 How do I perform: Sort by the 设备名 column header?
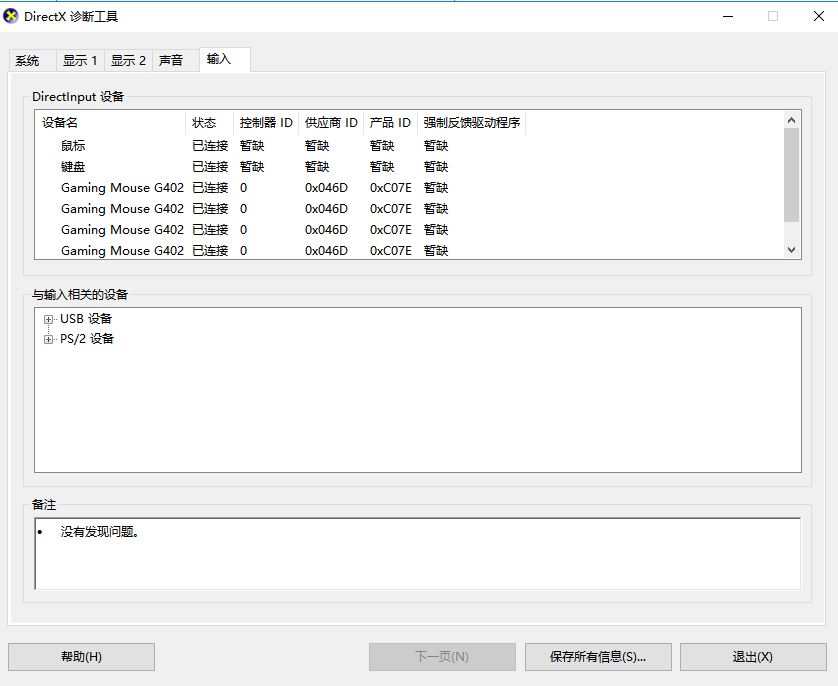point(110,123)
